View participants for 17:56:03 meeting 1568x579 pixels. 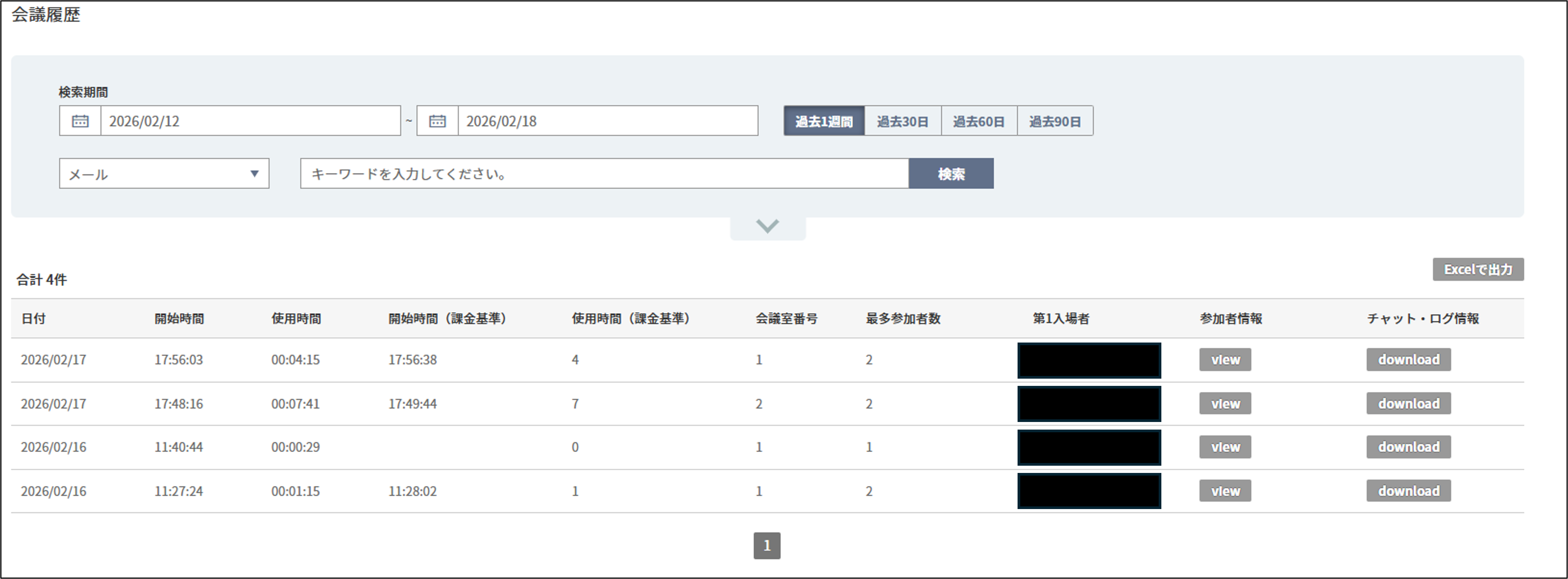(1225, 359)
